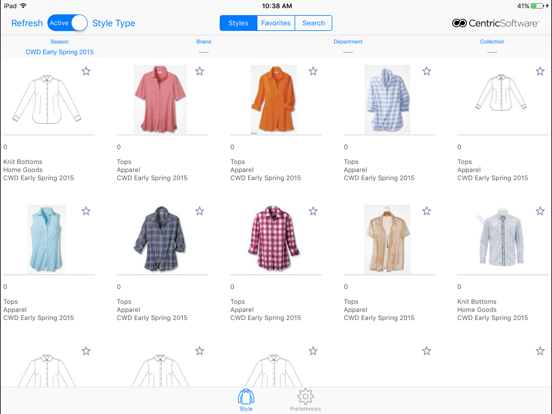
Task: Star the orange tunic shirt style
Action: point(313,71)
